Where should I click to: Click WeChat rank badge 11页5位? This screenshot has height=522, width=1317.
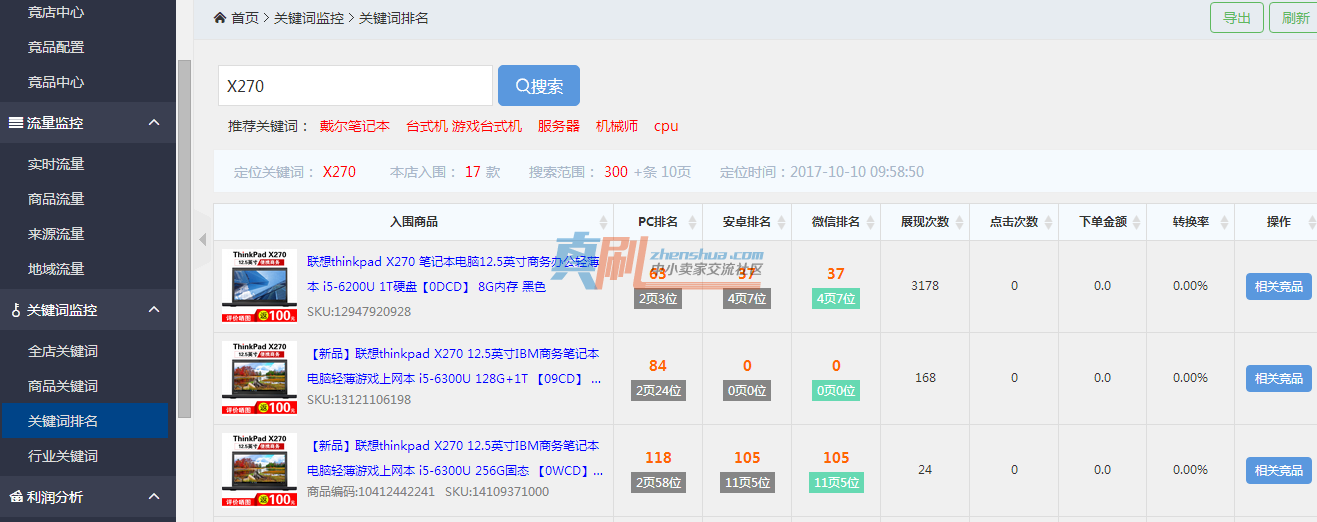point(836,483)
